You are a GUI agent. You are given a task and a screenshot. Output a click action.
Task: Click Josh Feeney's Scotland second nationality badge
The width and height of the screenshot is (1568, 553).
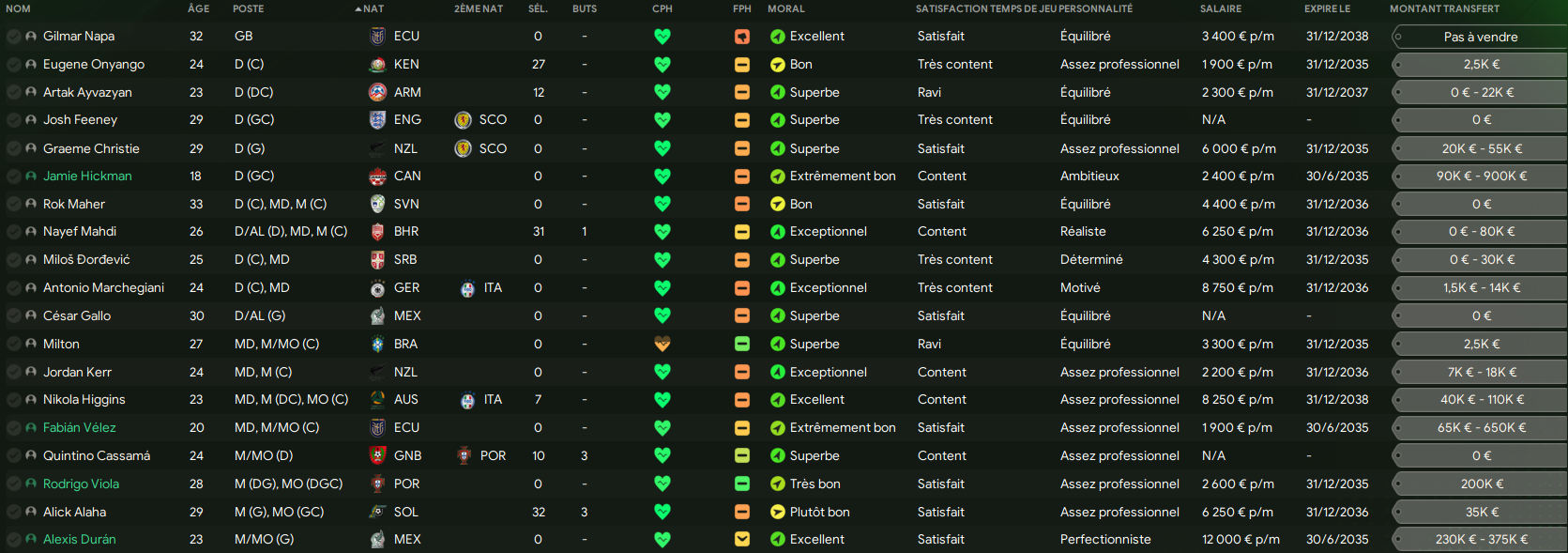click(x=463, y=120)
